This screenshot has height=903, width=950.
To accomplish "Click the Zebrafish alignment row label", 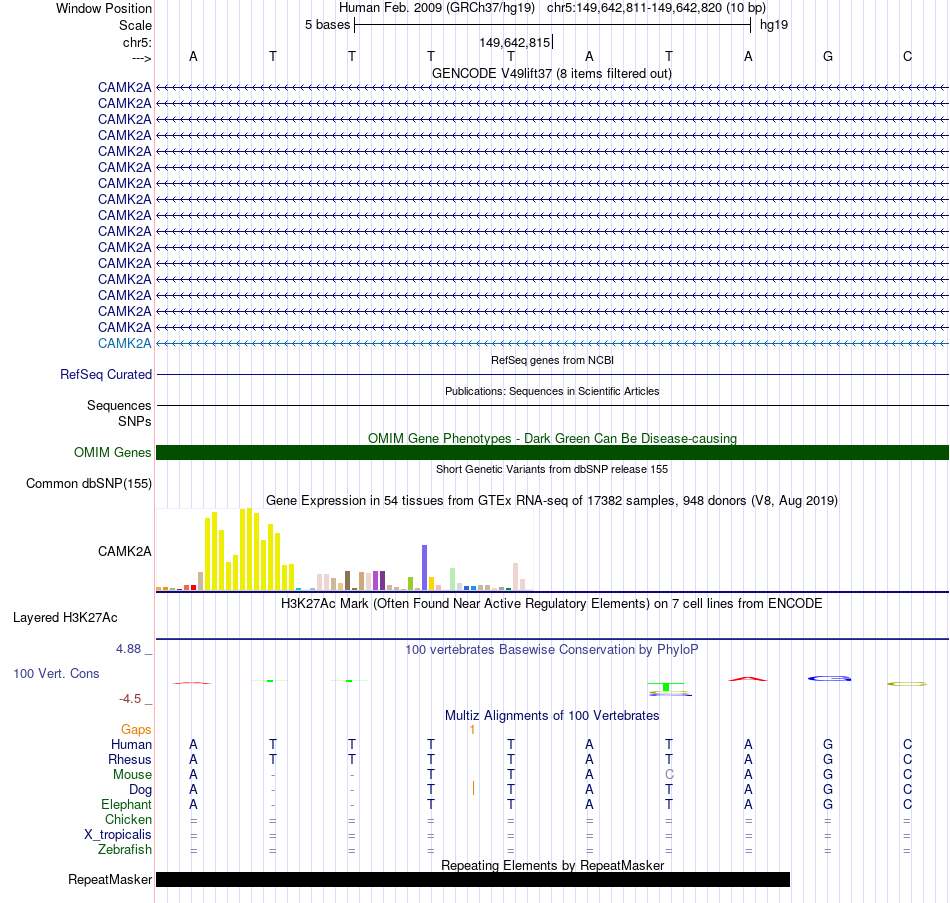I will pos(125,850).
